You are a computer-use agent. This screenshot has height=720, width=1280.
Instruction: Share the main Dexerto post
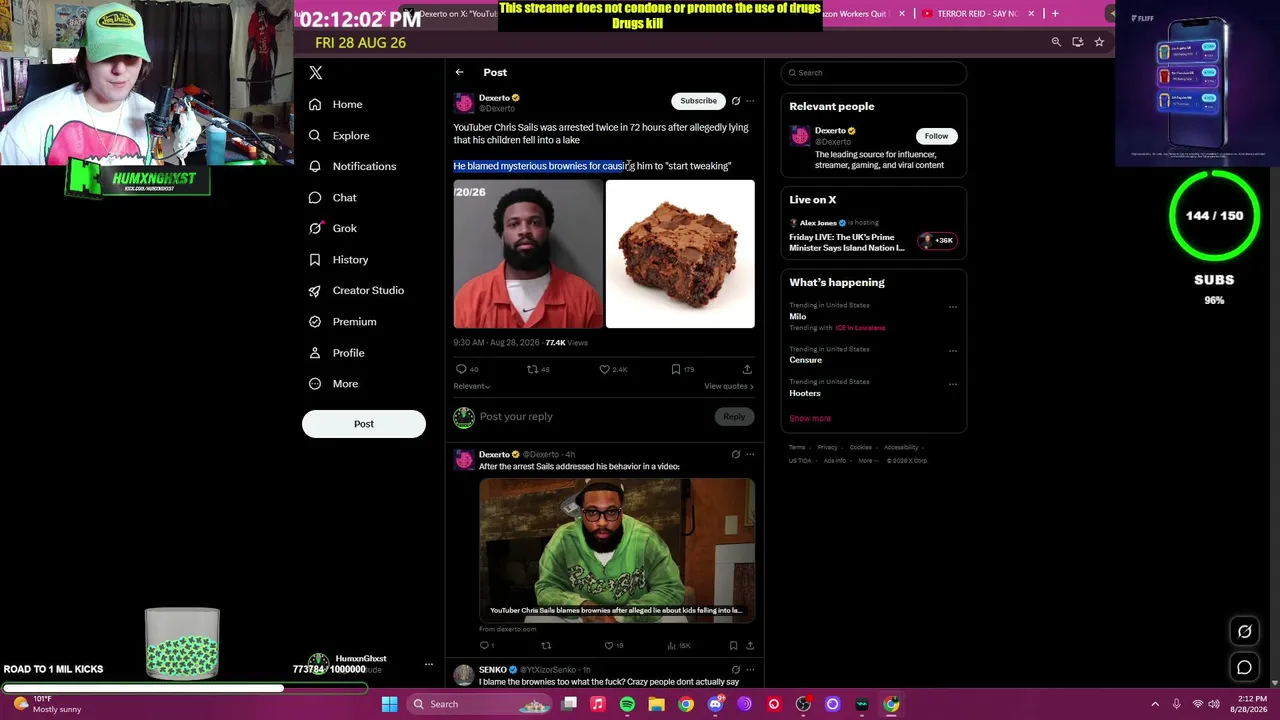pos(747,369)
